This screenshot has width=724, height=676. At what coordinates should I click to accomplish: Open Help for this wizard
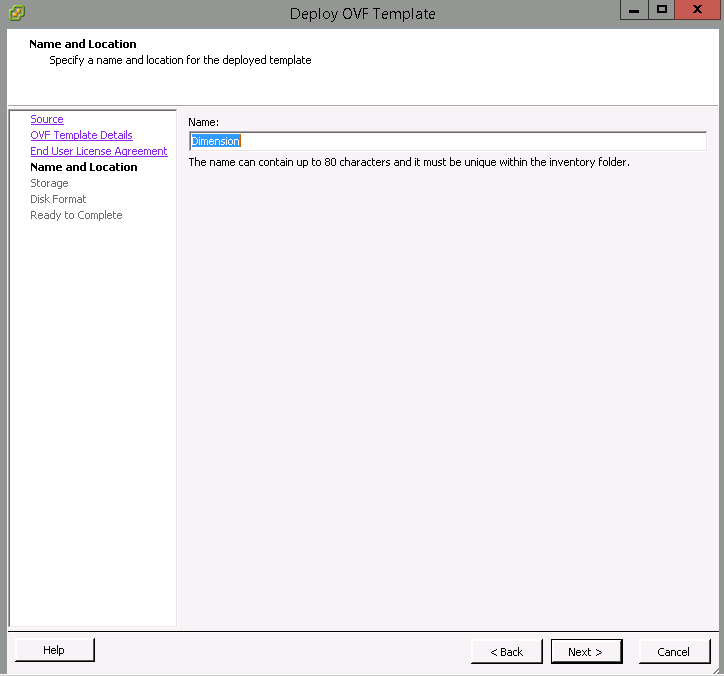click(54, 650)
